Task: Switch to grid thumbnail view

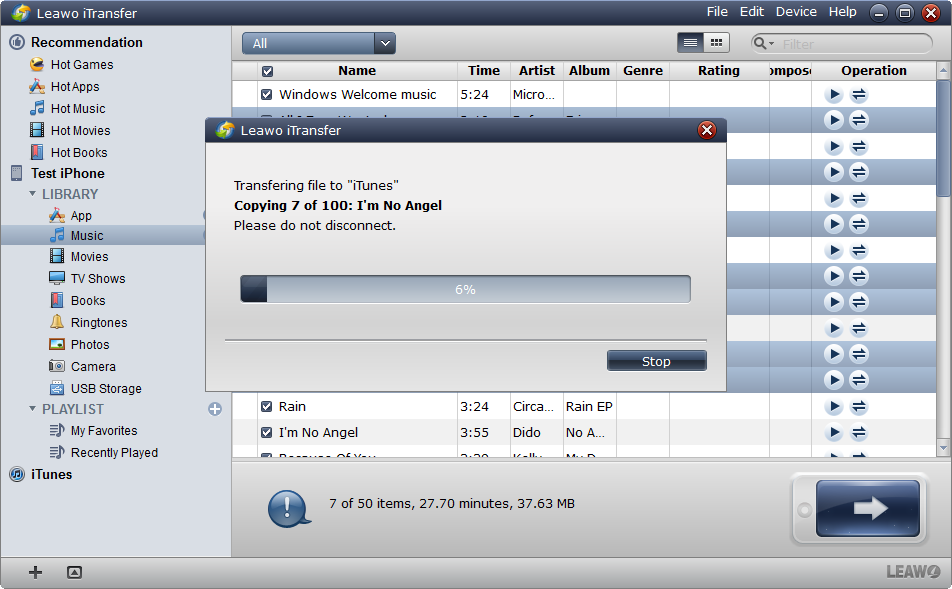Action: [716, 43]
